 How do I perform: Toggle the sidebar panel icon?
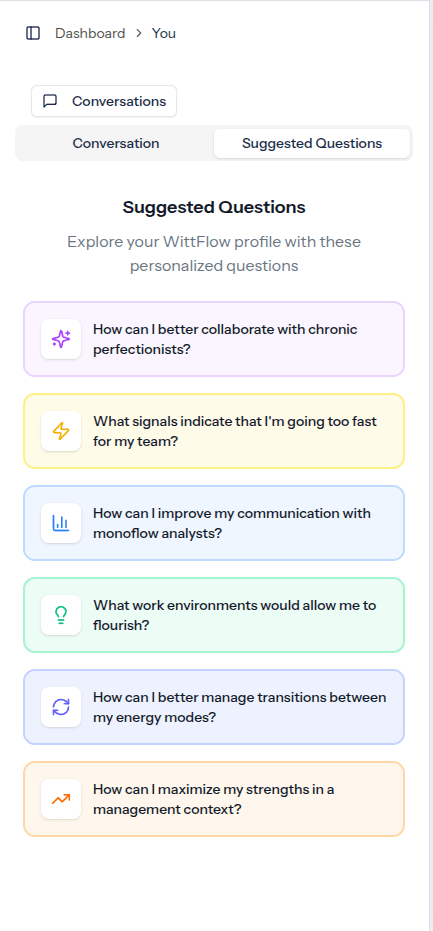tap(33, 33)
